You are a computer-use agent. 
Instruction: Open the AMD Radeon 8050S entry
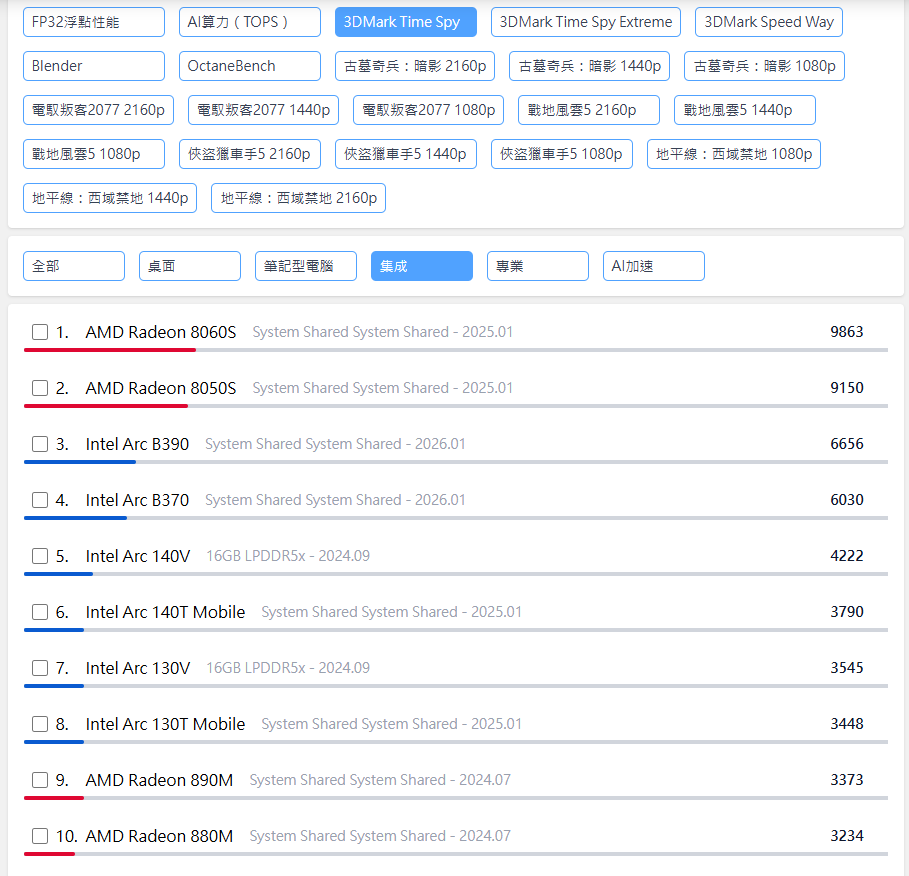point(161,388)
